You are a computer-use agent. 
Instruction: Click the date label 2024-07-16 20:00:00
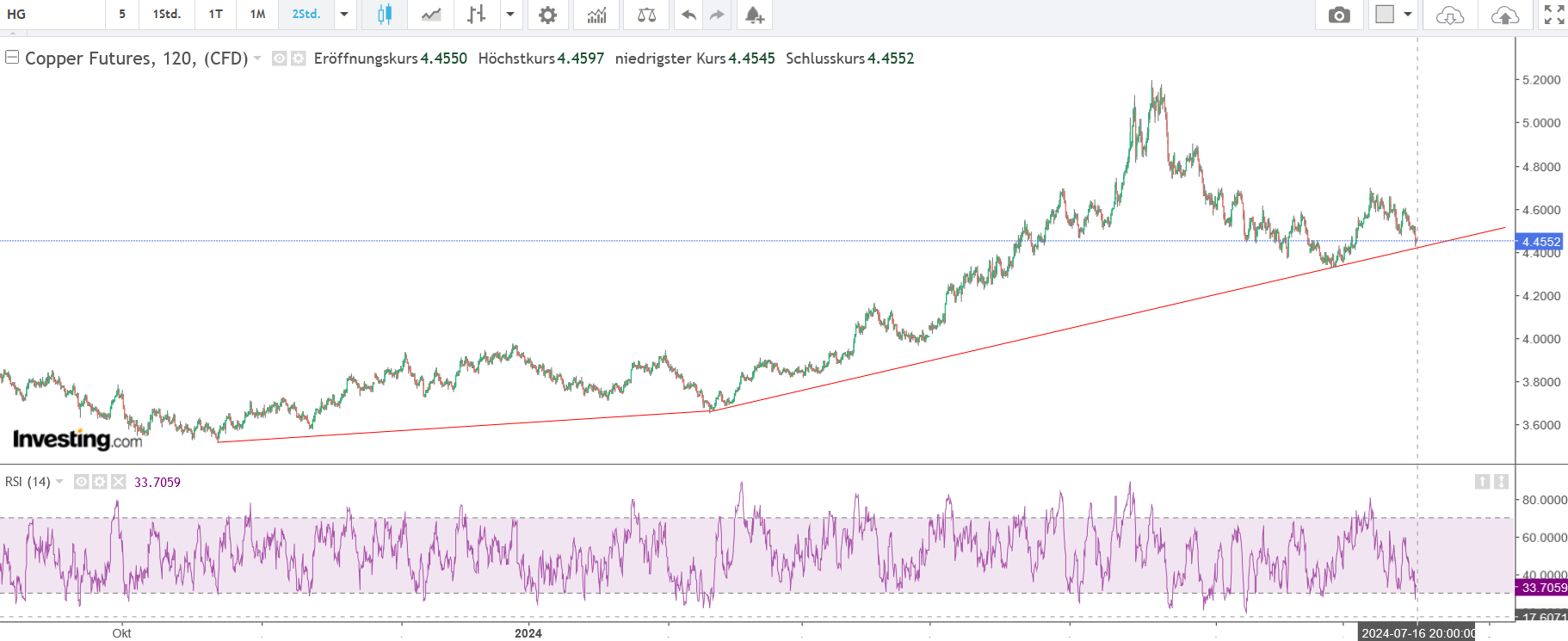[x=1417, y=633]
